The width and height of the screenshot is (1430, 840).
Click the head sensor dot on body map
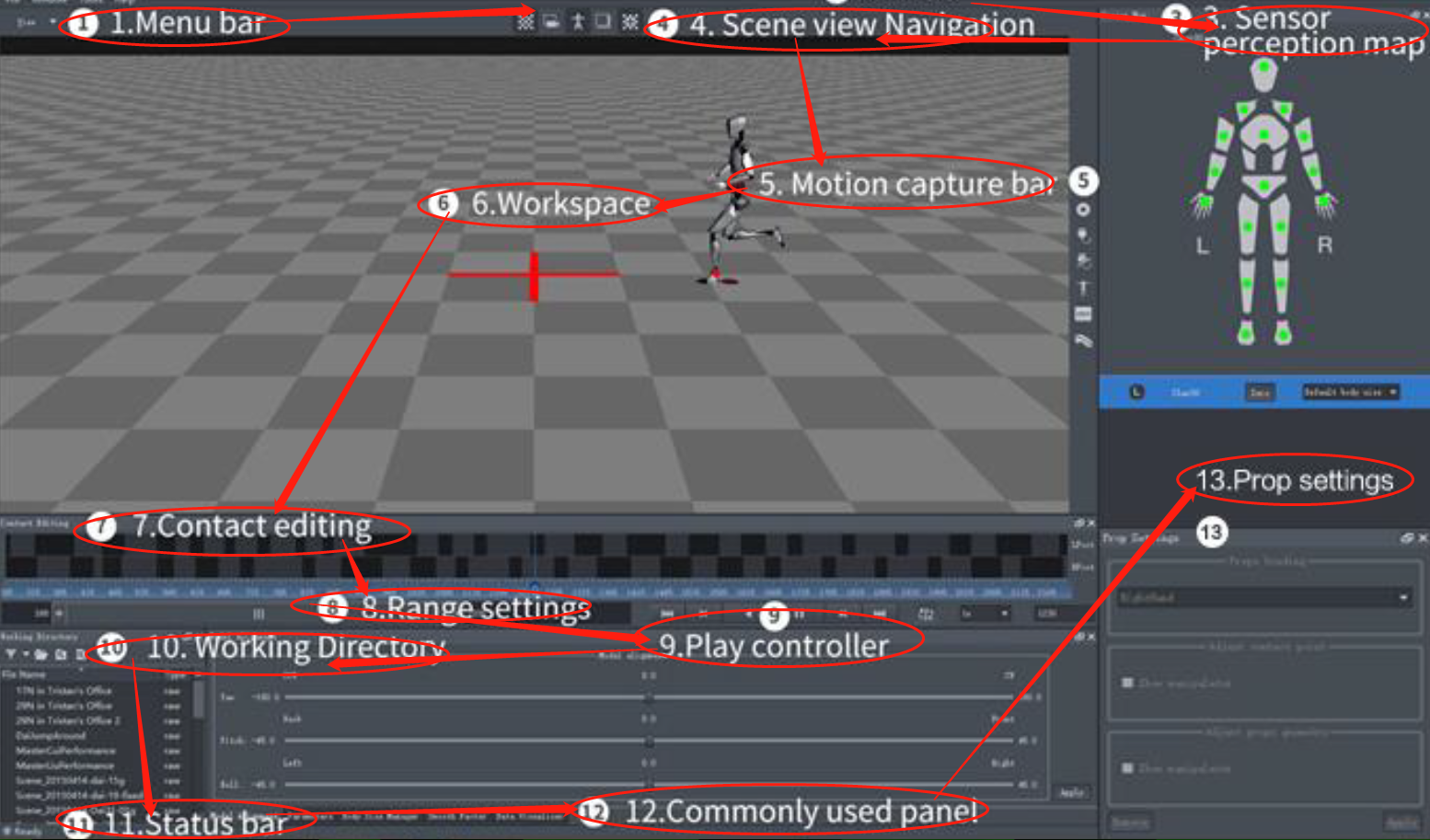pos(1264,67)
